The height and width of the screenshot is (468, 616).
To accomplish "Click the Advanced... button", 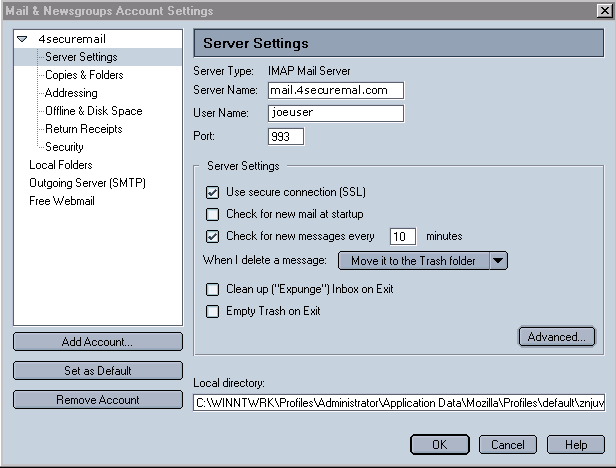I will [x=556, y=337].
